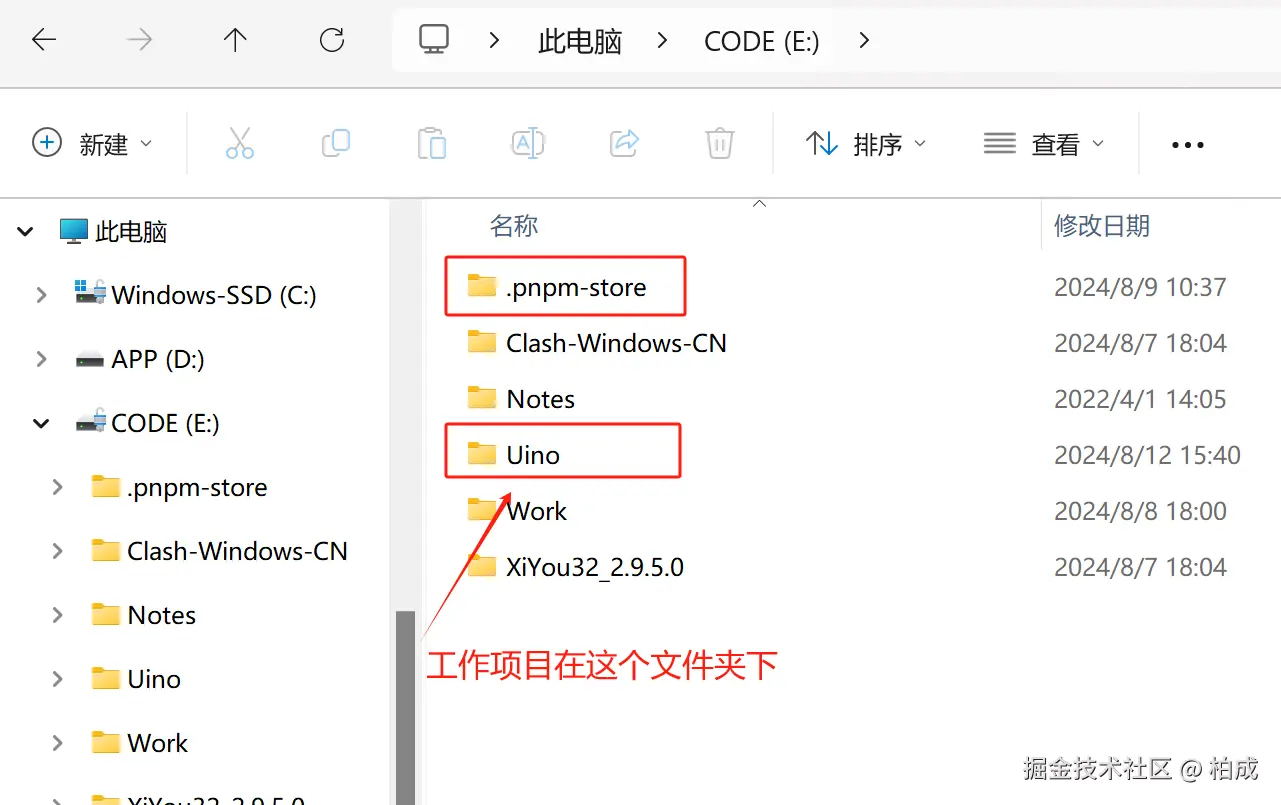Click chevron after the computer icon
1281x805 pixels.
[x=494, y=40]
